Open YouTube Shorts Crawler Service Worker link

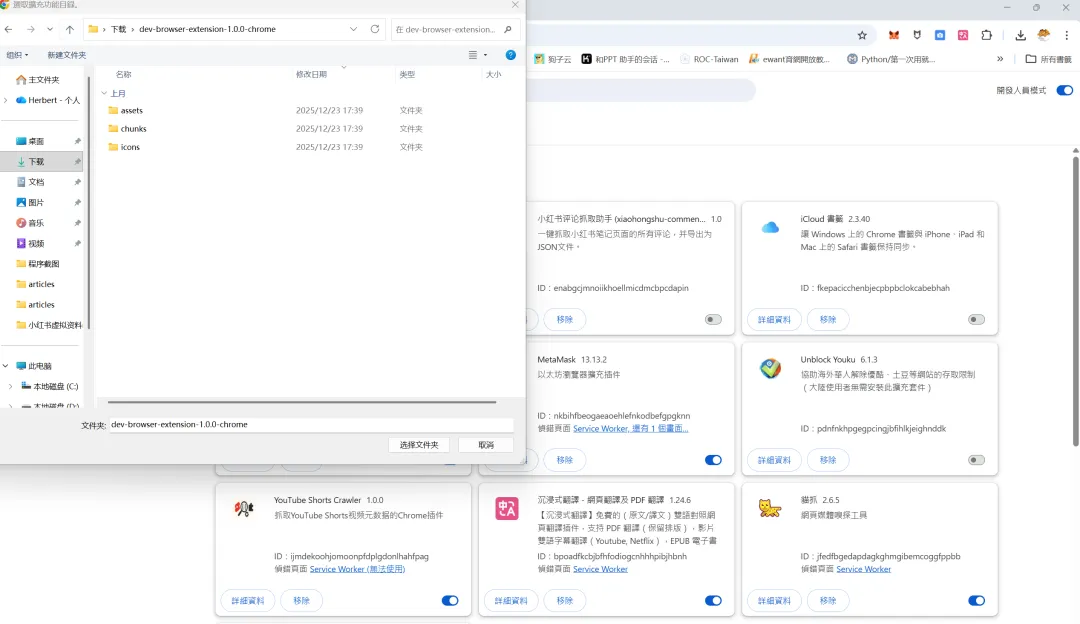357,569
